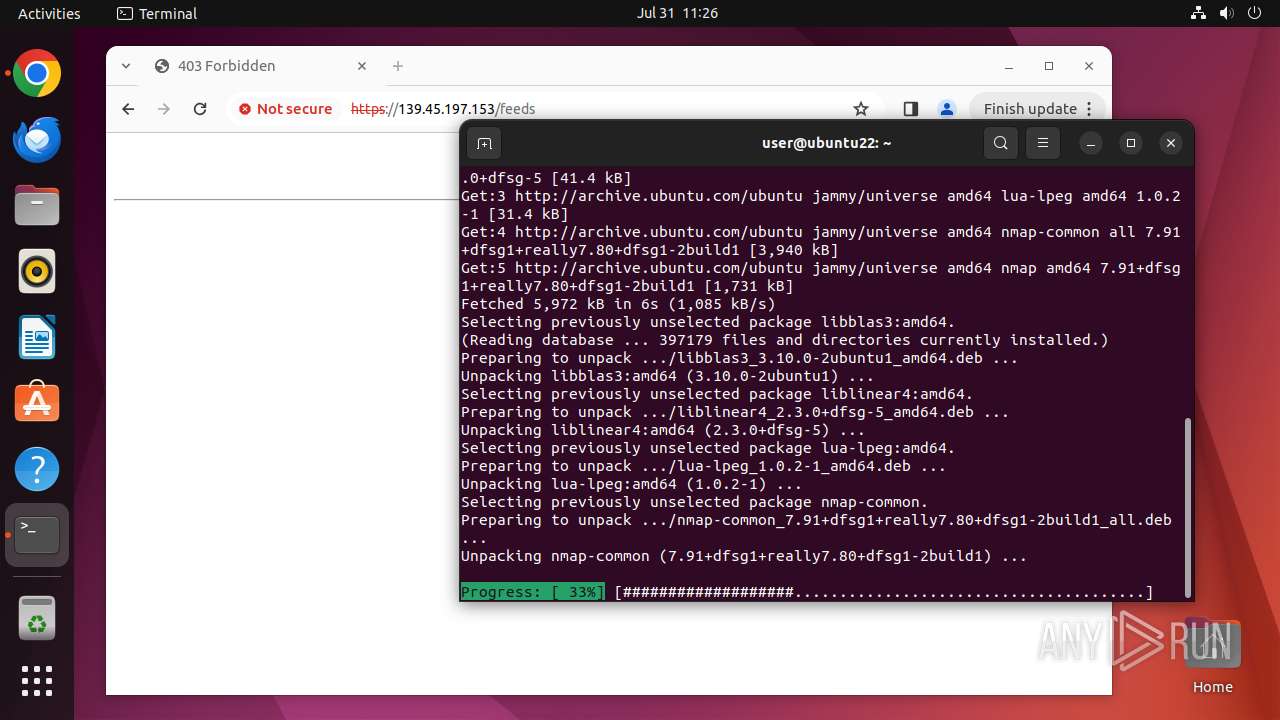
Task: Open the Files manager in dock
Action: [x=37, y=206]
